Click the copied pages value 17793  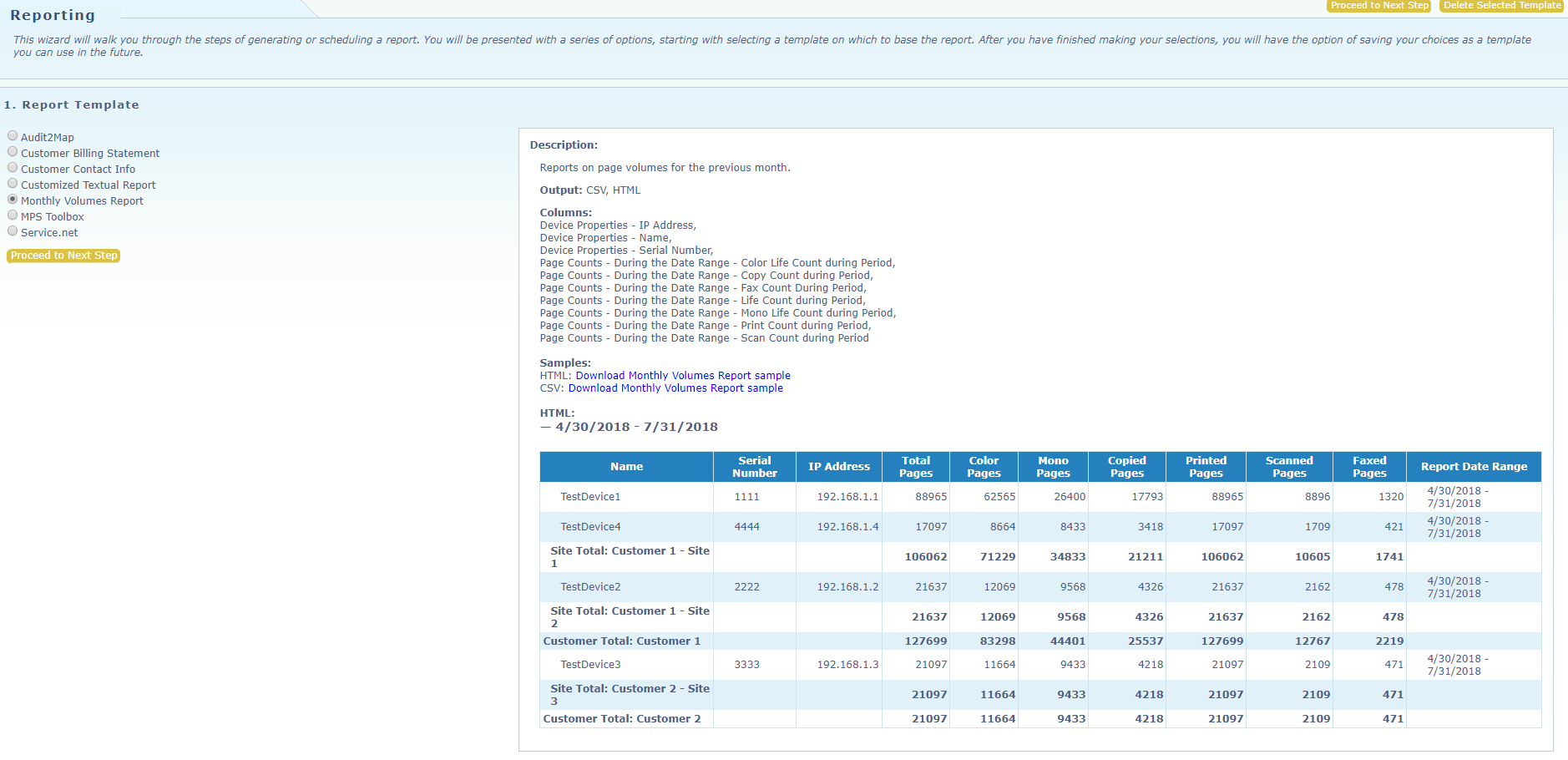click(1147, 497)
